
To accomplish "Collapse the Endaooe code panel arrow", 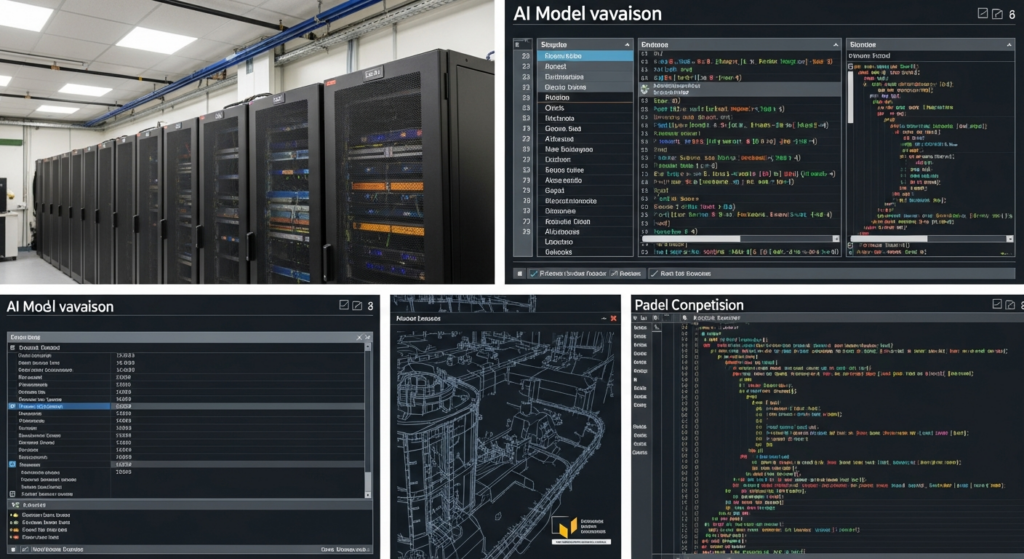I will tap(835, 44).
